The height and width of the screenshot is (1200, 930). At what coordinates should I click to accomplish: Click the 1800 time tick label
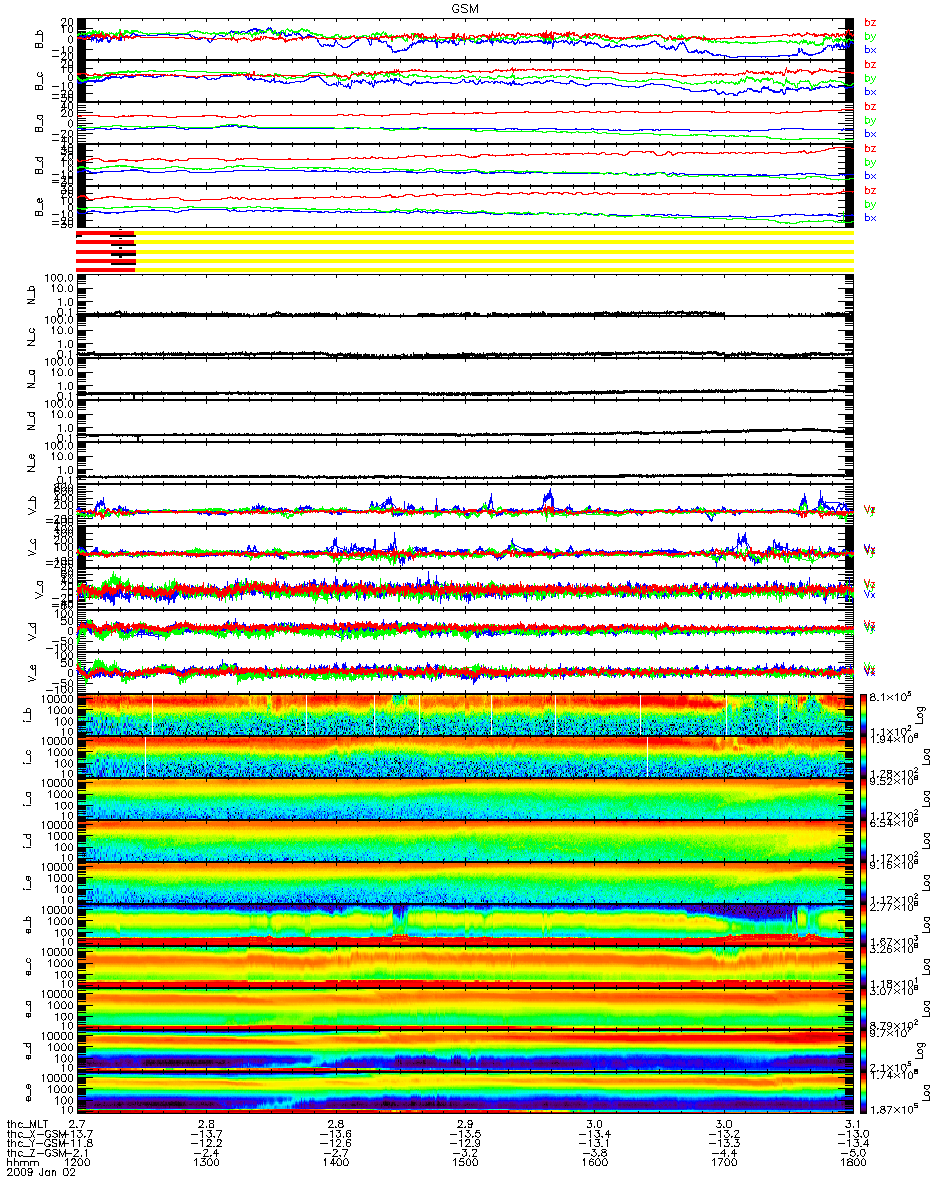pos(853,1161)
